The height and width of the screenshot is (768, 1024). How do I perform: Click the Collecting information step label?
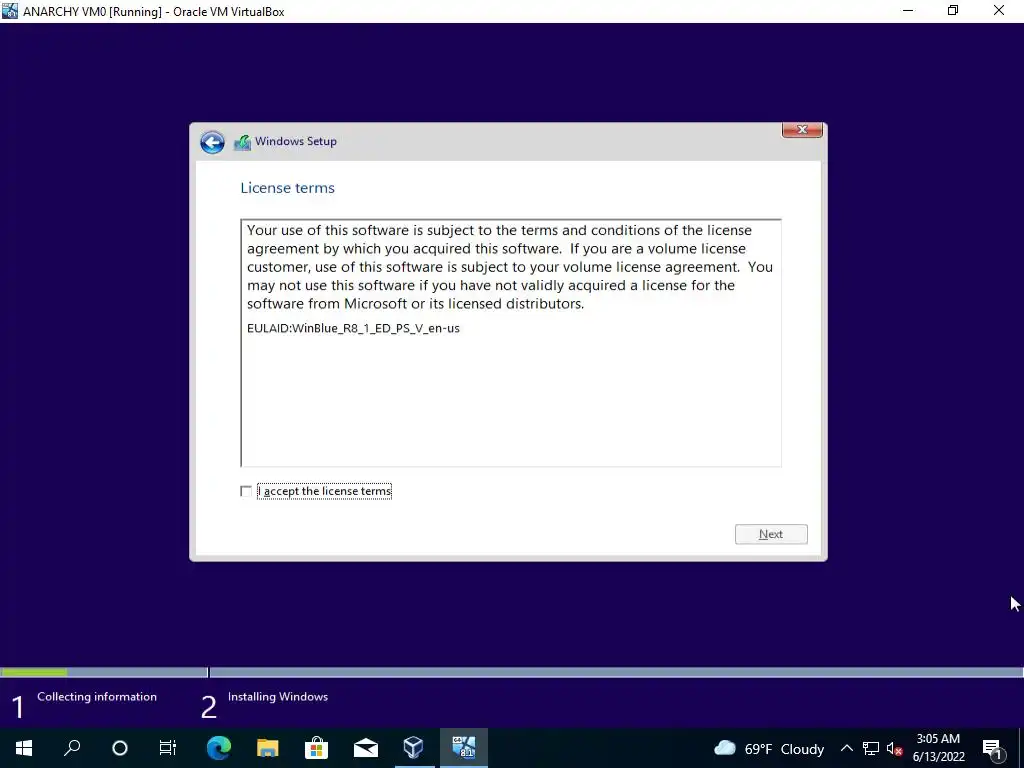tap(97, 697)
